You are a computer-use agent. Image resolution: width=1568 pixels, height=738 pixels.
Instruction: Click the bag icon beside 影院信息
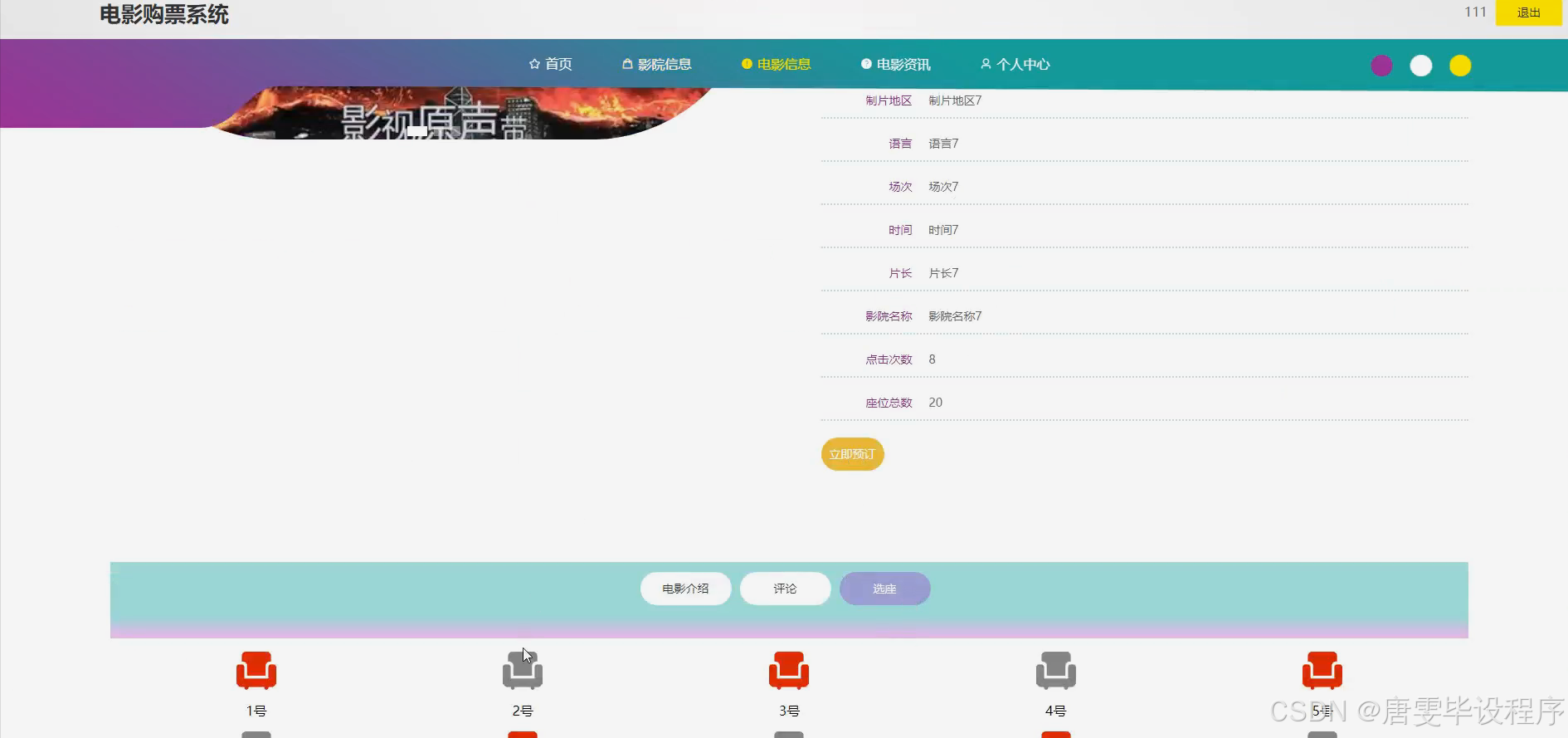click(x=627, y=64)
